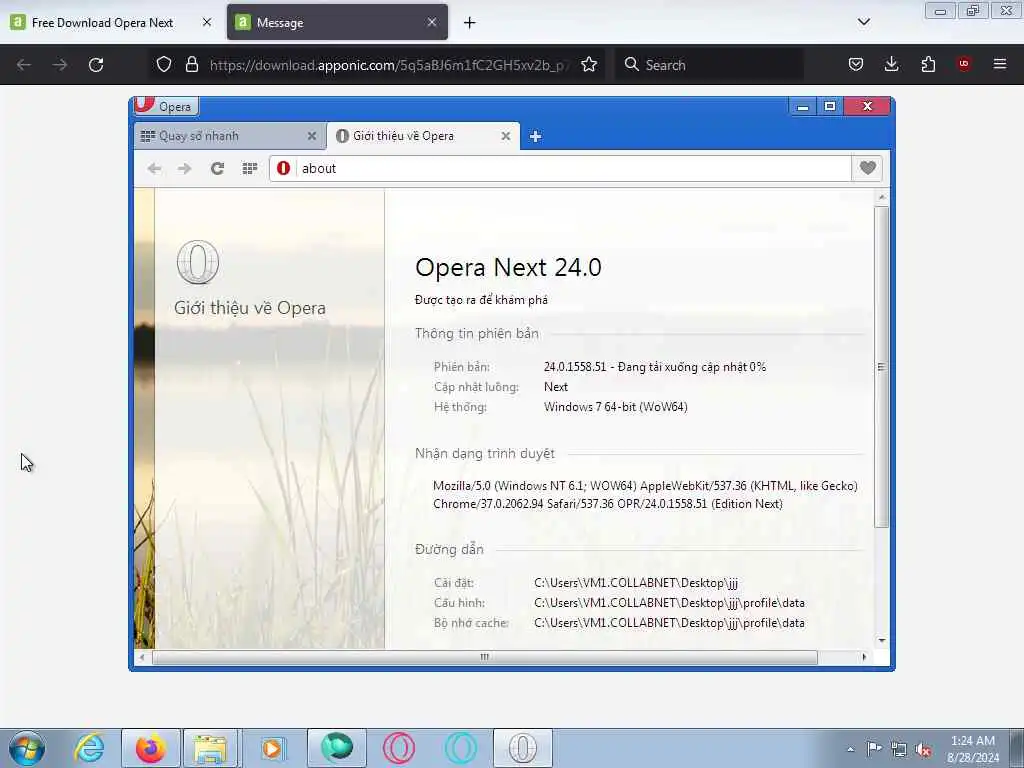Image resolution: width=1024 pixels, height=768 pixels.
Task: Close Quay số nhanh tab
Action: [312, 136]
